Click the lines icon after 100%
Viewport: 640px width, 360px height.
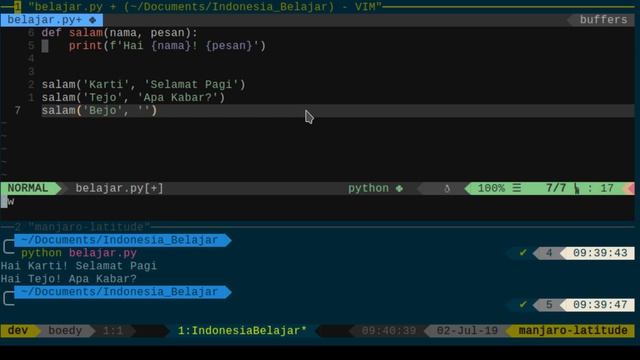pyautogui.click(x=517, y=188)
